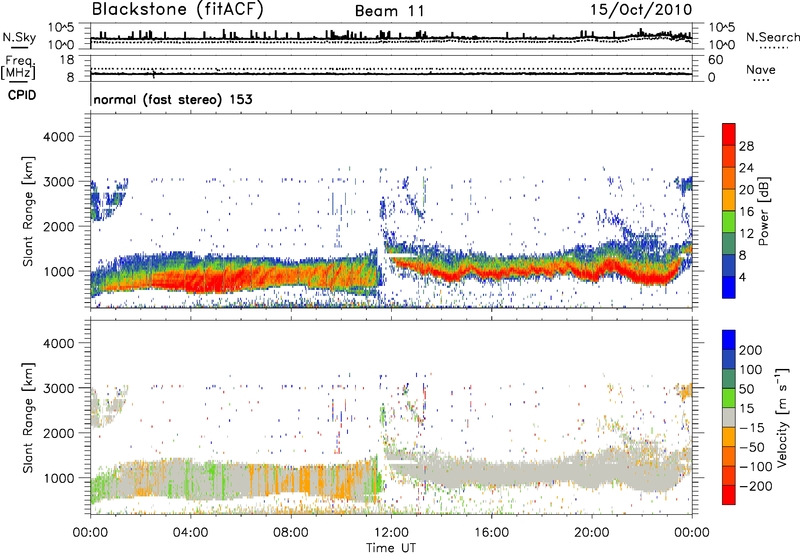
Task: Click velocity colorbar tick value -15
Action: coord(752,427)
